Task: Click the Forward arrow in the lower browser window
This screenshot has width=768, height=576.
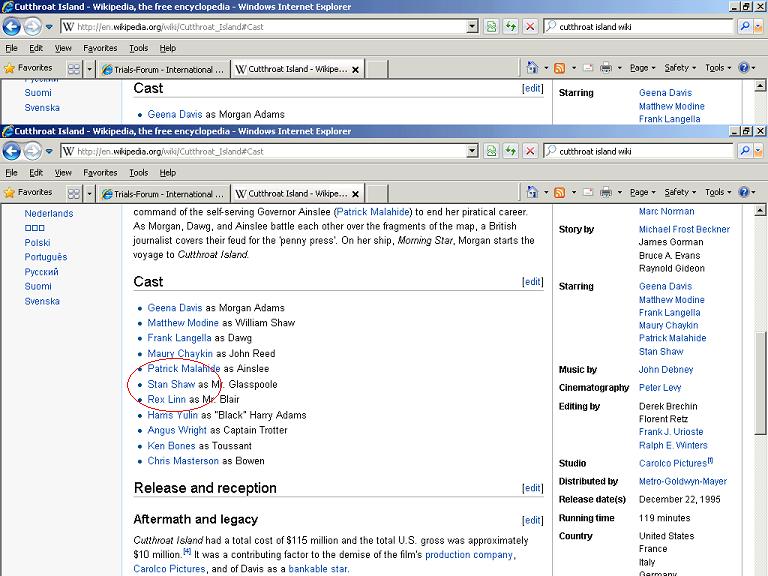Action: (32, 151)
